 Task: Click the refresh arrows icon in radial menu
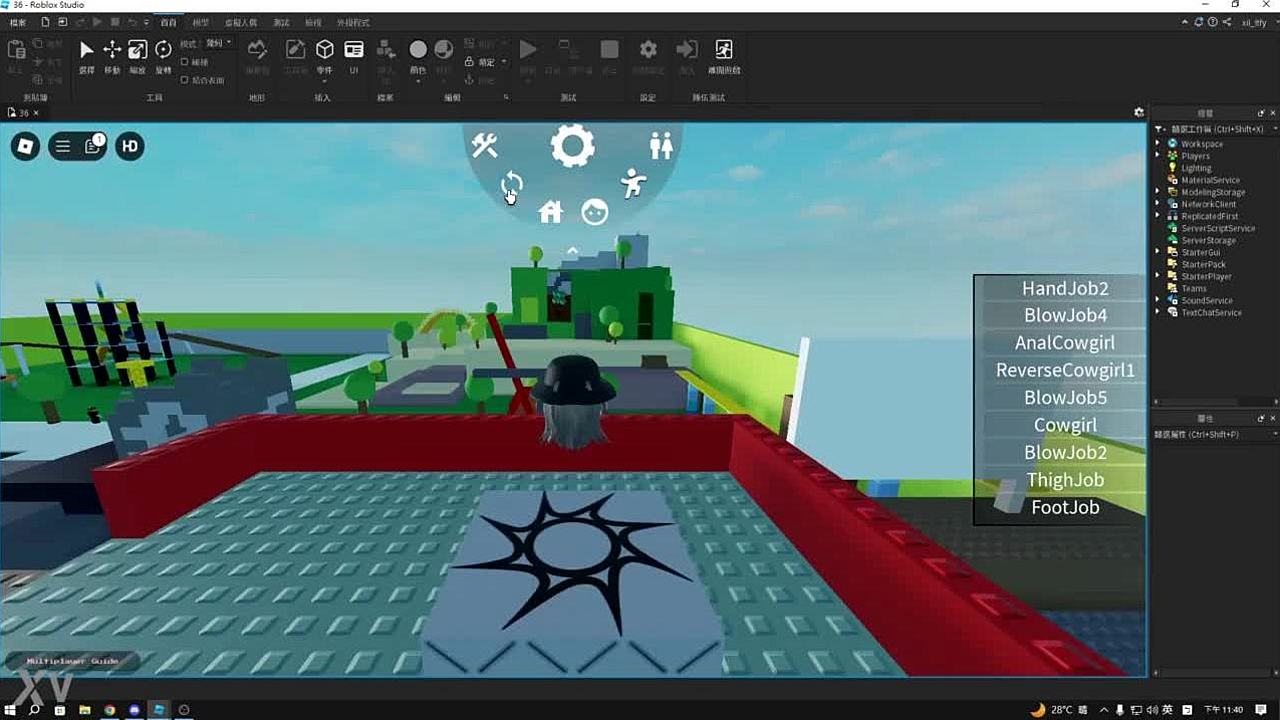coord(512,184)
